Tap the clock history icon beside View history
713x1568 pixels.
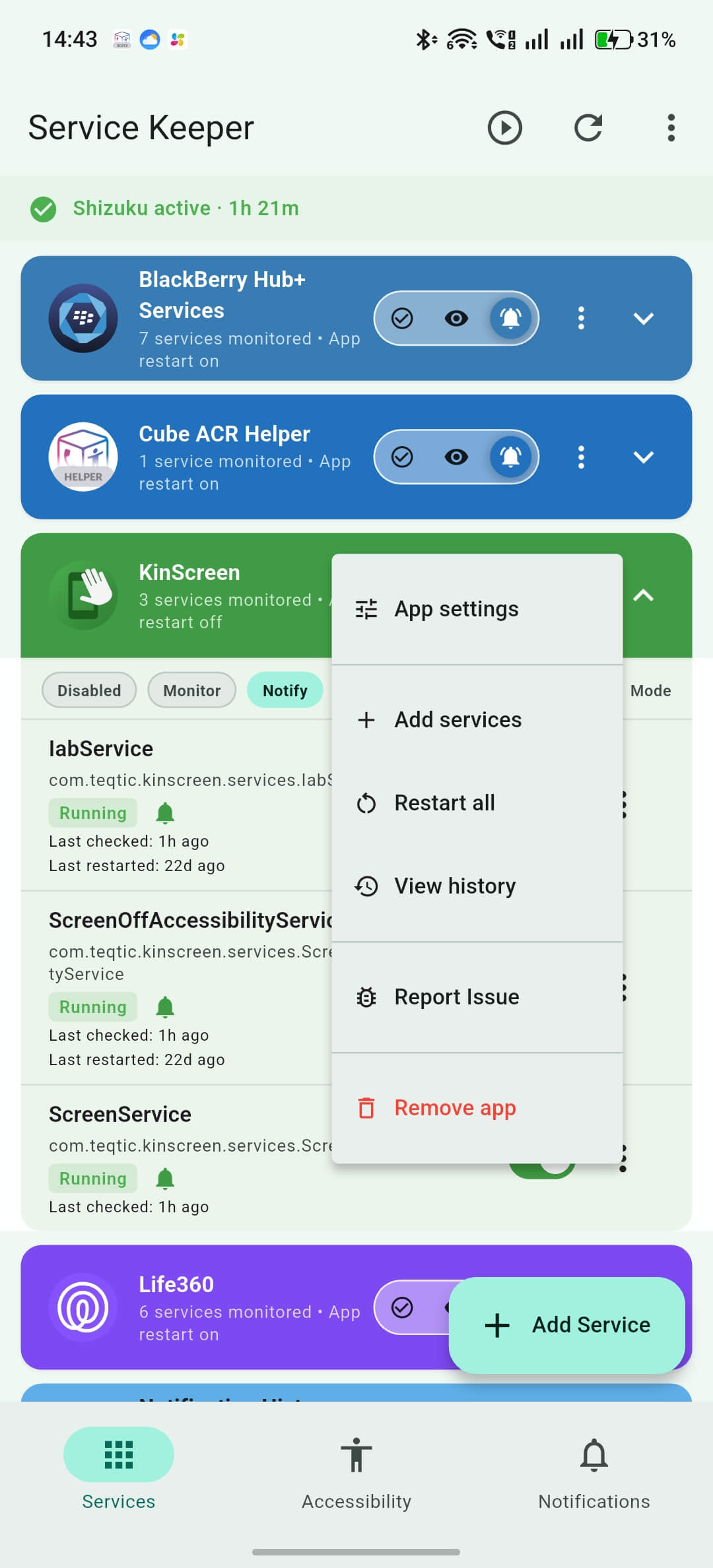click(366, 886)
